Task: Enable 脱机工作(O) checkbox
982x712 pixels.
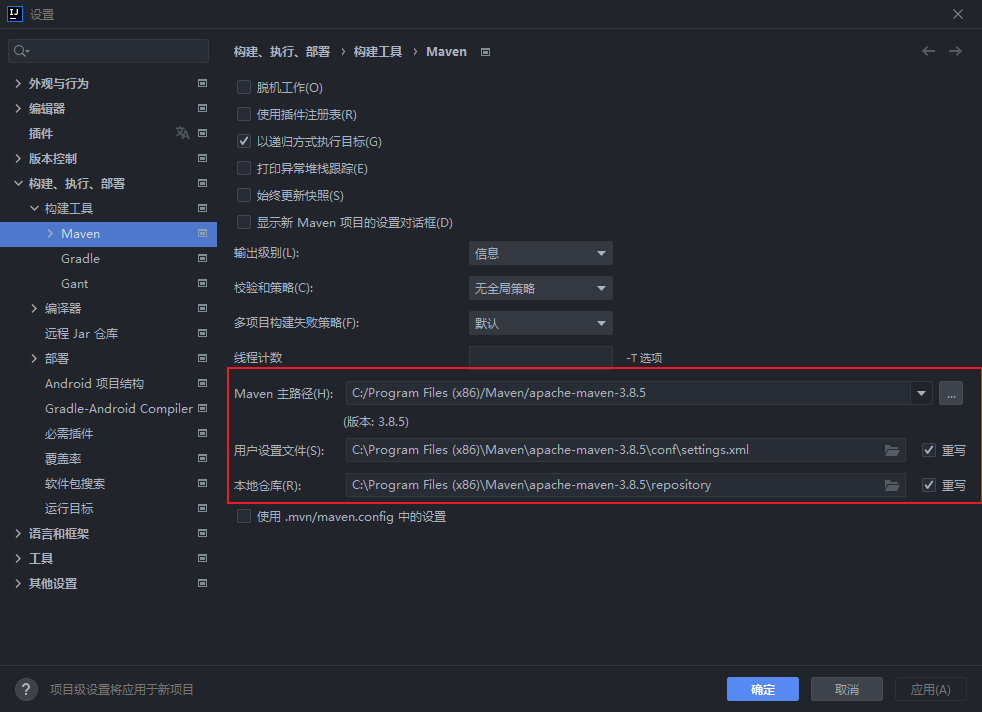Action: click(244, 87)
